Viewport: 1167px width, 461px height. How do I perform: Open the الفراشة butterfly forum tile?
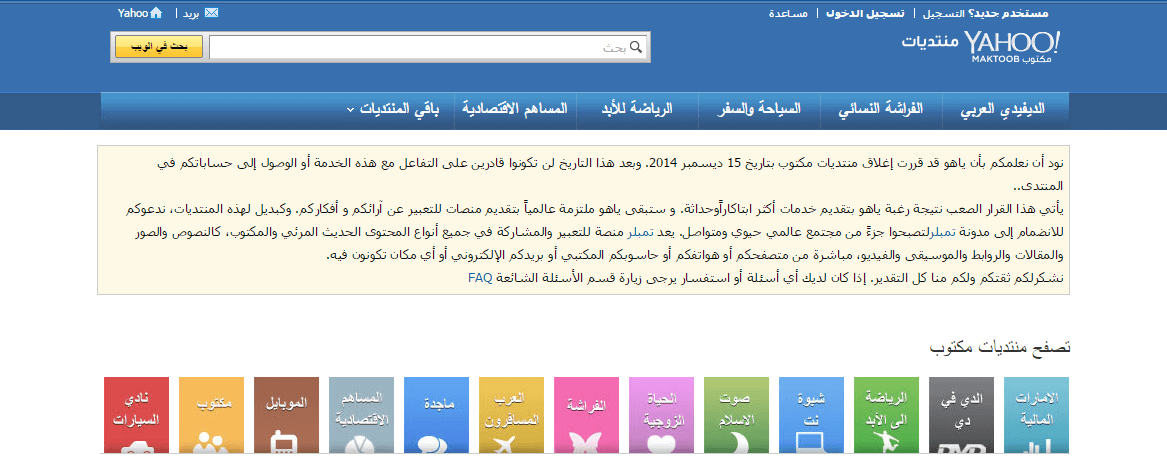(x=586, y=415)
